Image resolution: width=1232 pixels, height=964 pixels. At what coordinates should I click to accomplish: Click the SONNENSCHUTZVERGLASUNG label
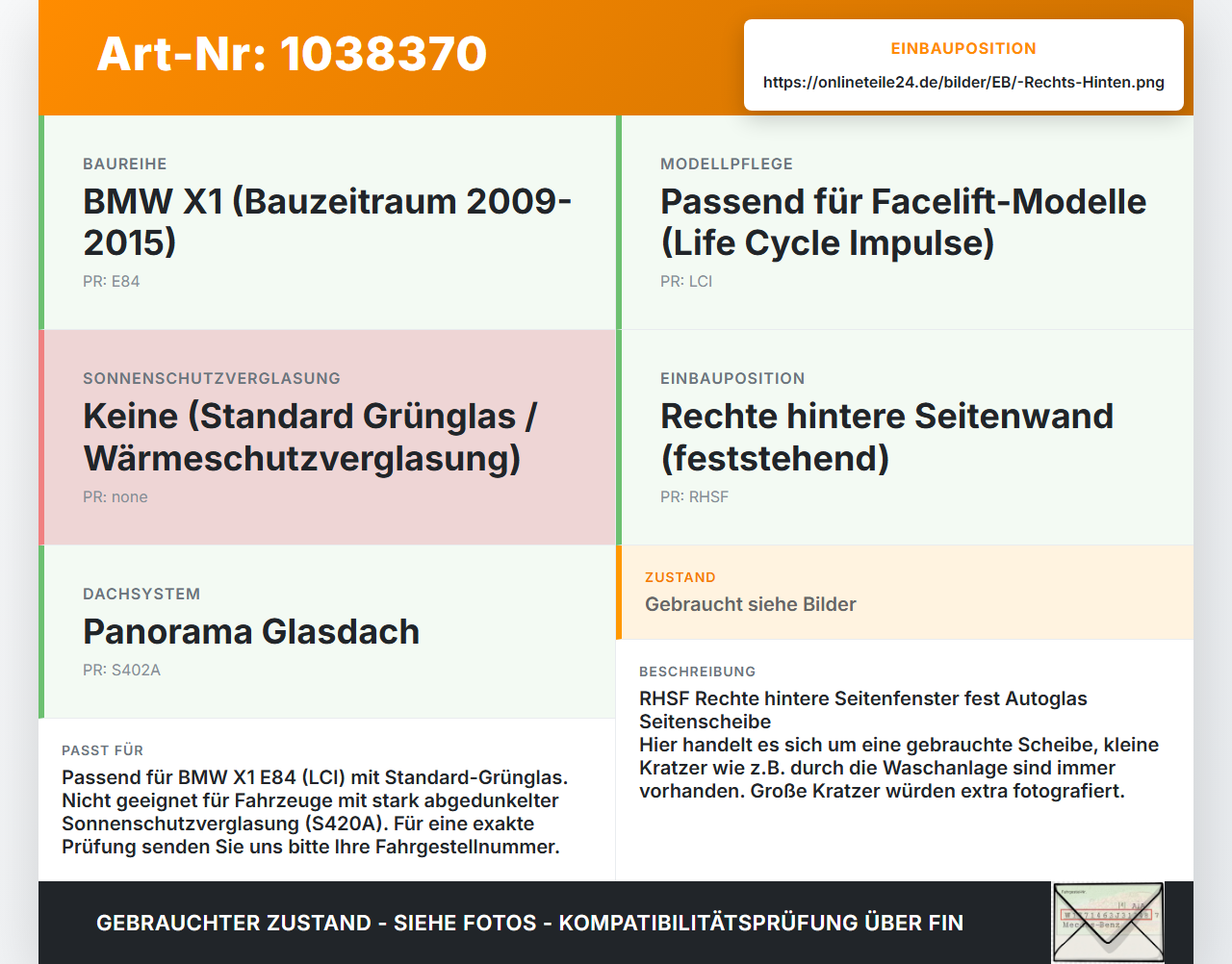click(x=212, y=378)
